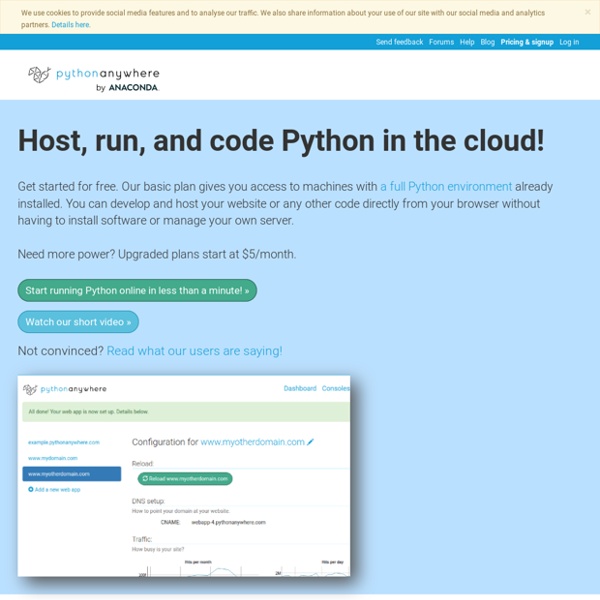The width and height of the screenshot is (600, 600).
Task: Click the PythonAnywhere snake logo icon
Action: [40, 74]
